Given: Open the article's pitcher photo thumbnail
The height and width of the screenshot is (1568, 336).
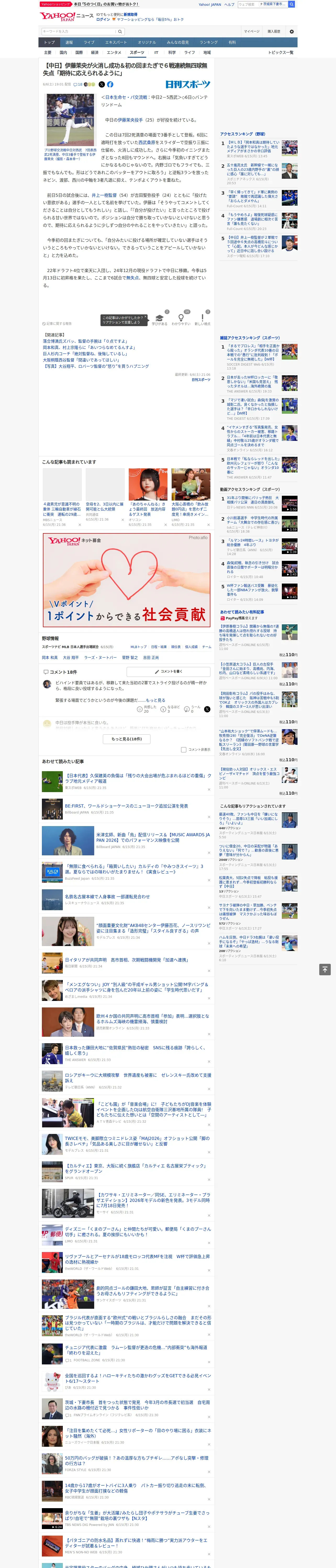Looking at the screenshot, I should [x=70, y=120].
